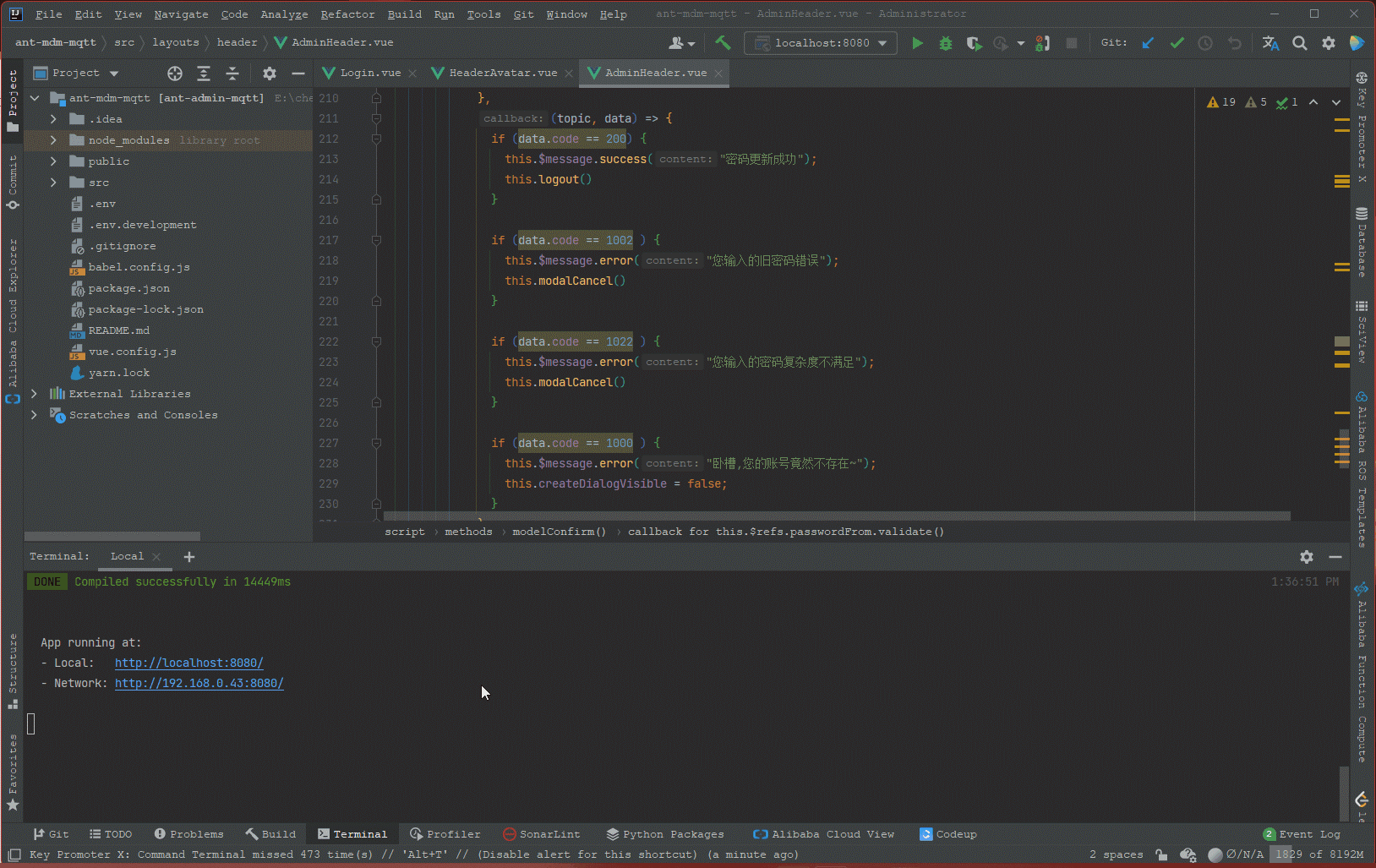Run the localhost:8080 configuration
This screenshot has width=1376, height=868.
point(917,43)
